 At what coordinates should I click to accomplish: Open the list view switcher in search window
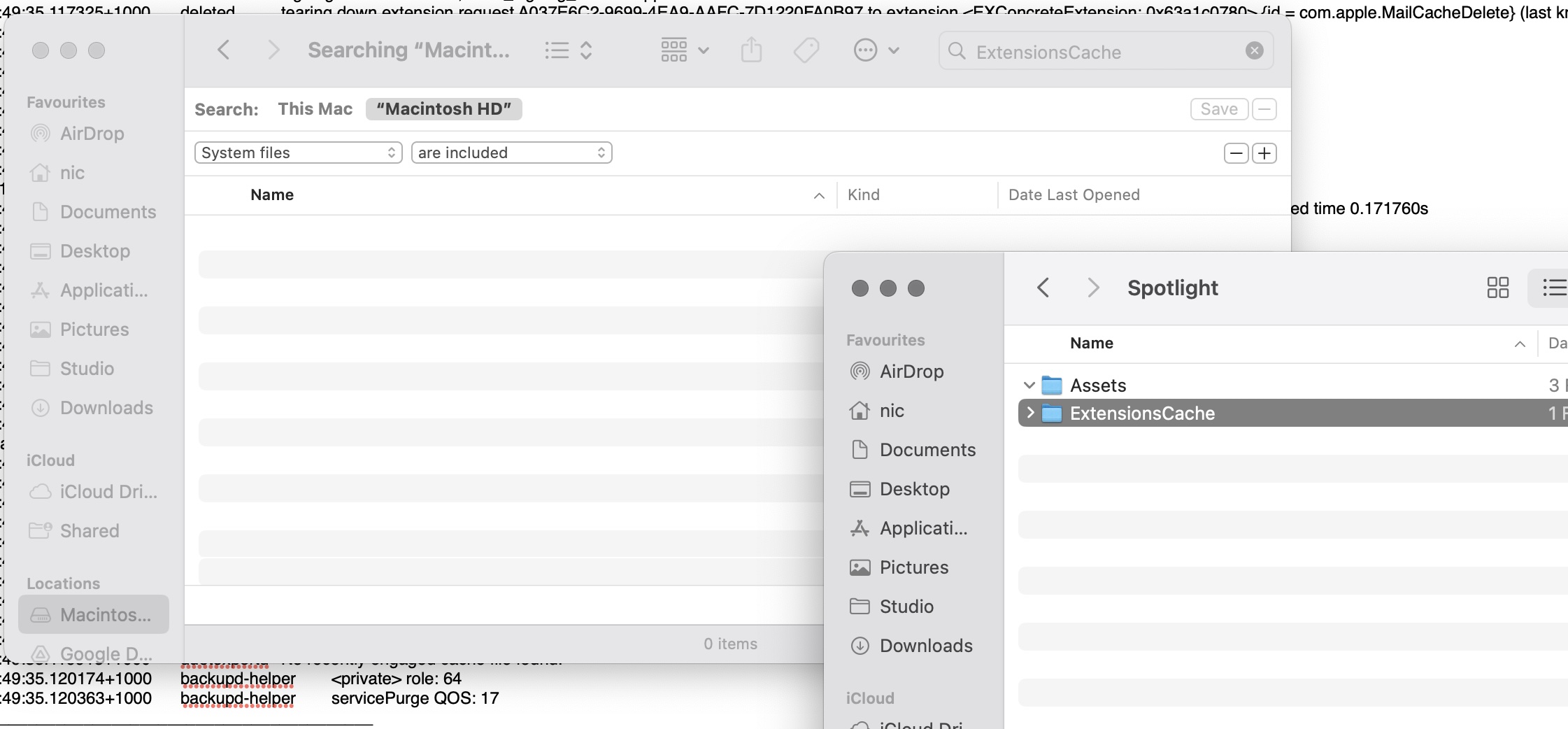tap(569, 50)
